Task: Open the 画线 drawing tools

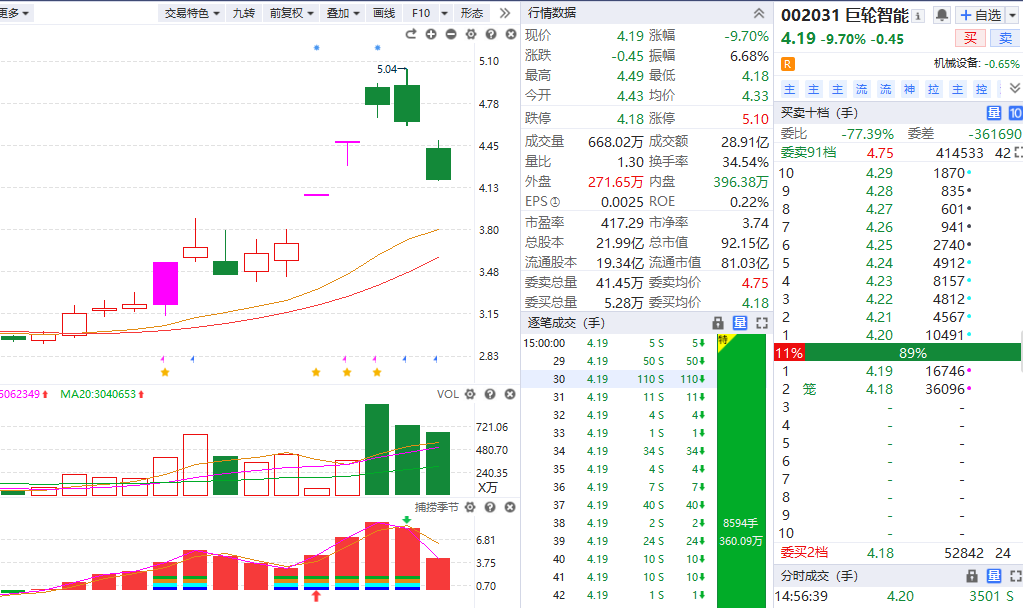Action: click(x=383, y=13)
